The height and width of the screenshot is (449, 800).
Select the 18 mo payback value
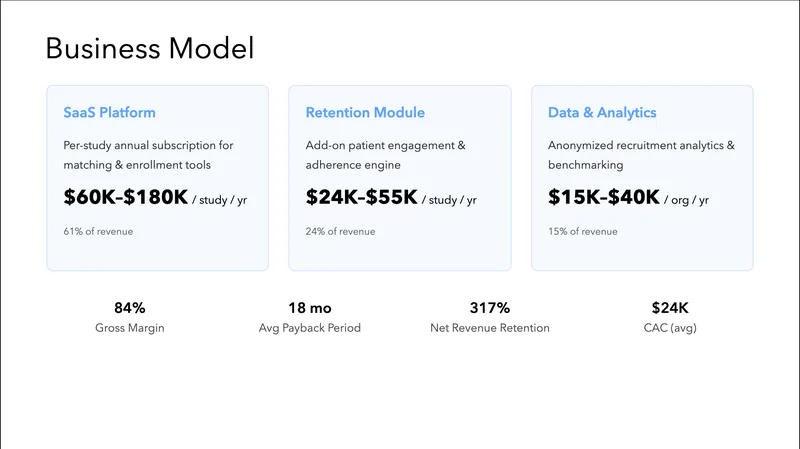click(x=309, y=308)
